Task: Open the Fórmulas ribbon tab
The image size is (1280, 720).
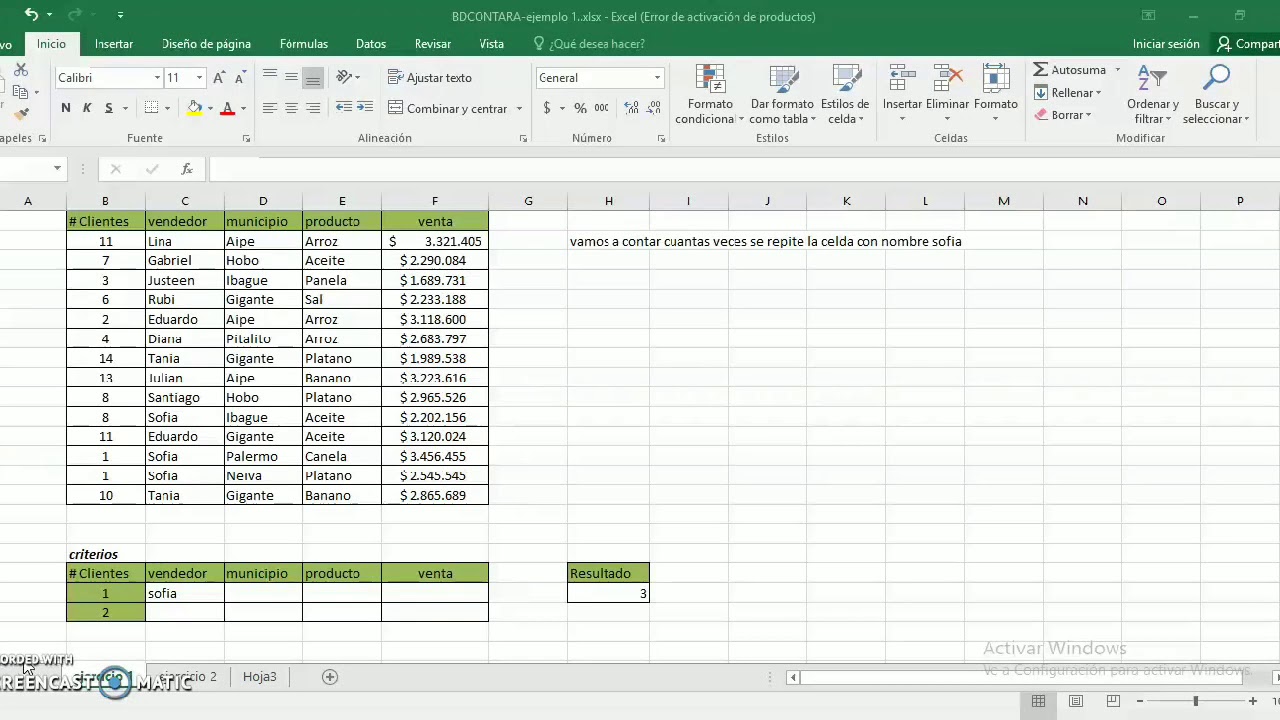Action: [304, 44]
